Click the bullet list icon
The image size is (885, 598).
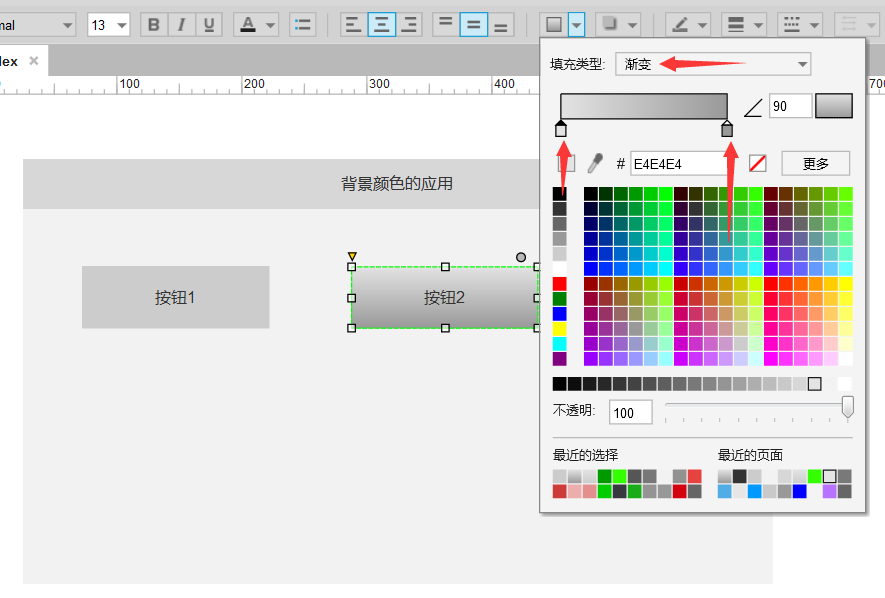[x=303, y=25]
